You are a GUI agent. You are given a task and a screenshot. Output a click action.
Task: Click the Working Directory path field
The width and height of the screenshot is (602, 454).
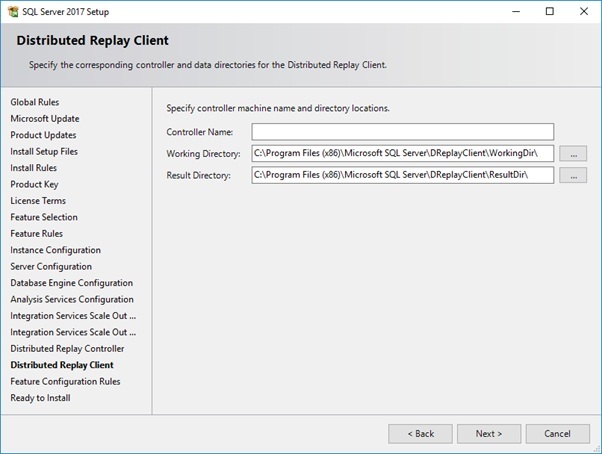point(403,154)
